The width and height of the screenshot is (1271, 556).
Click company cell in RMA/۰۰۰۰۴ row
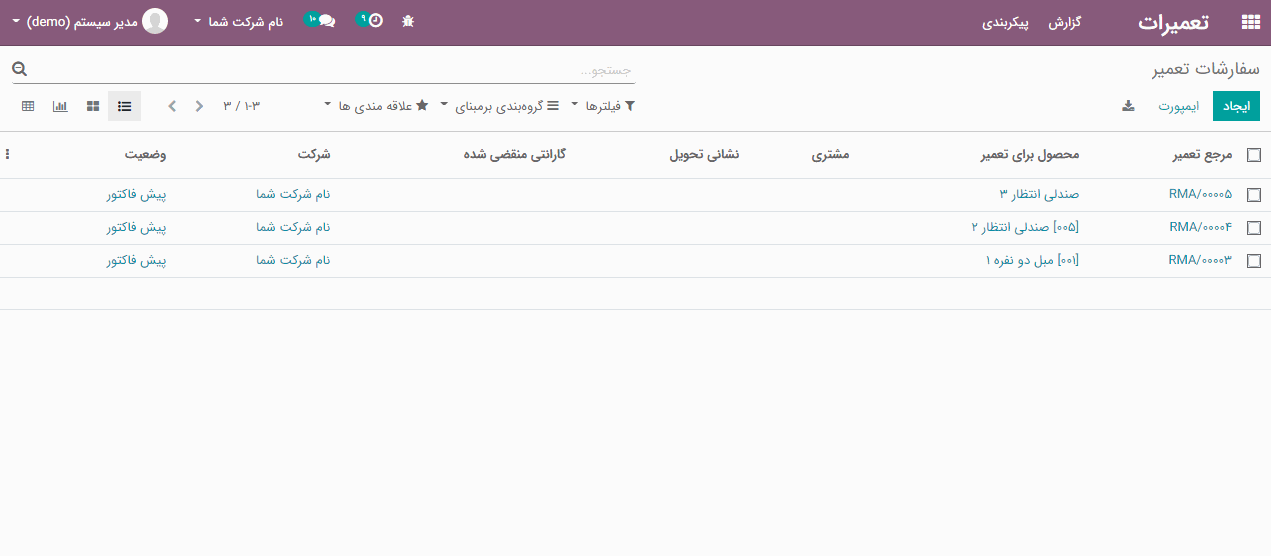293,228
